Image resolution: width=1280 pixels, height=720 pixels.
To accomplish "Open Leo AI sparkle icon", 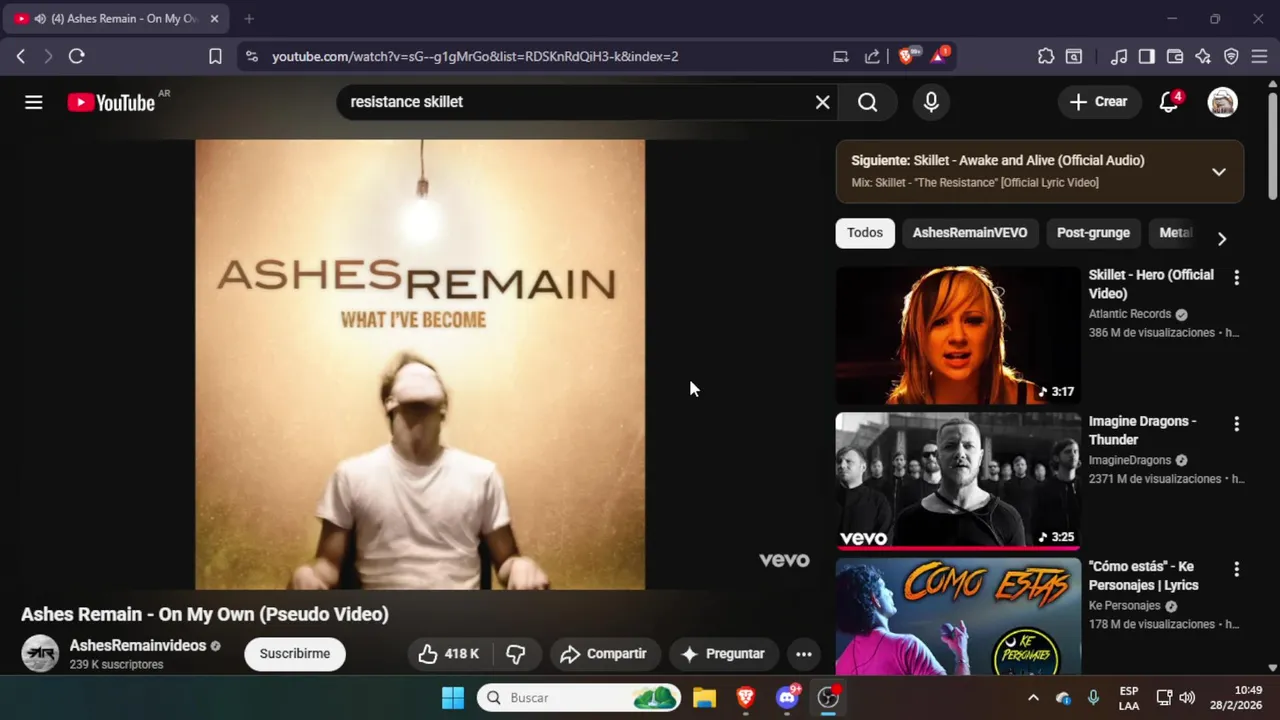I will click(1203, 56).
